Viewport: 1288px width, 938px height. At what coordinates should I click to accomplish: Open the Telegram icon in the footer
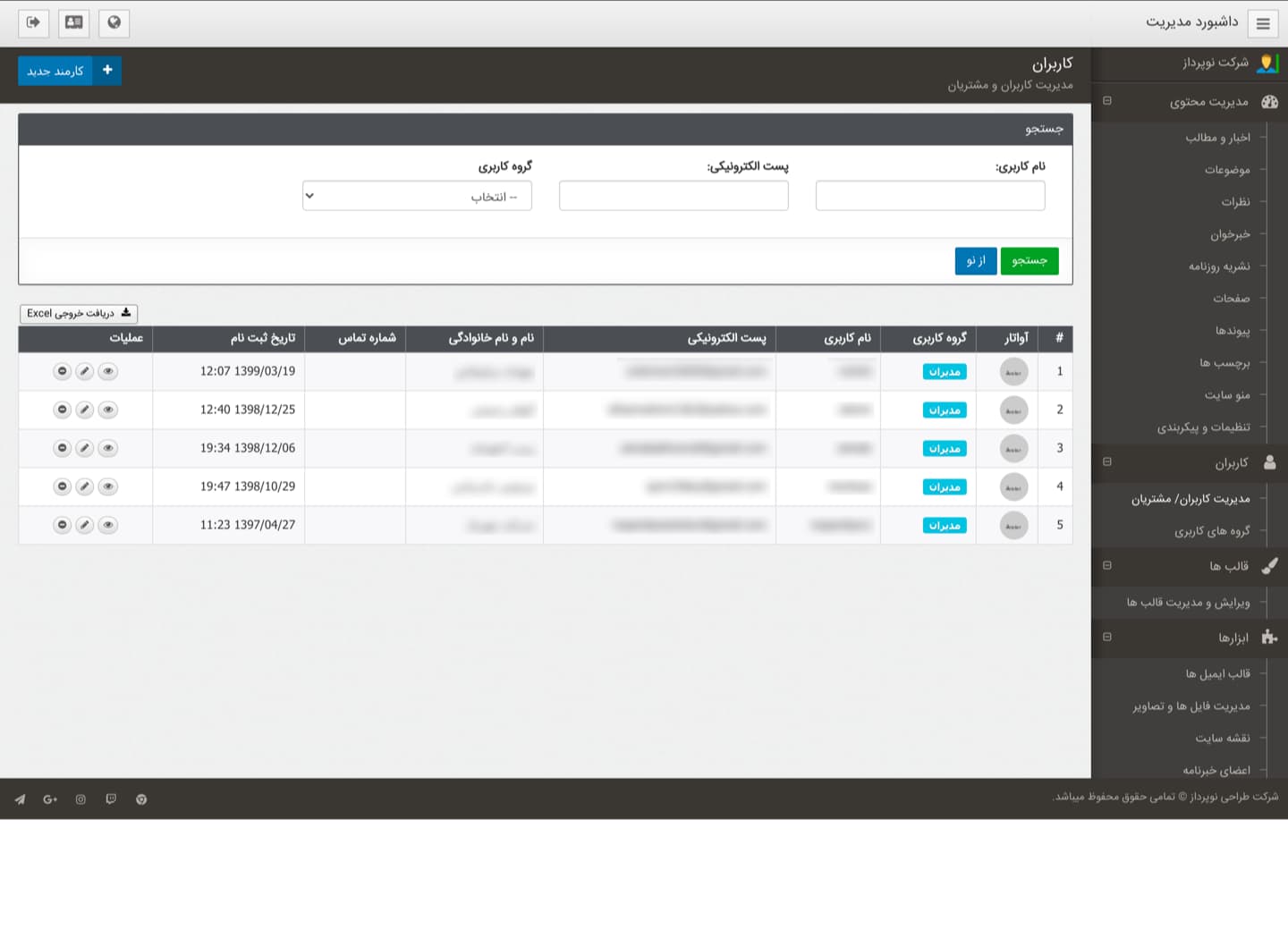[x=20, y=799]
